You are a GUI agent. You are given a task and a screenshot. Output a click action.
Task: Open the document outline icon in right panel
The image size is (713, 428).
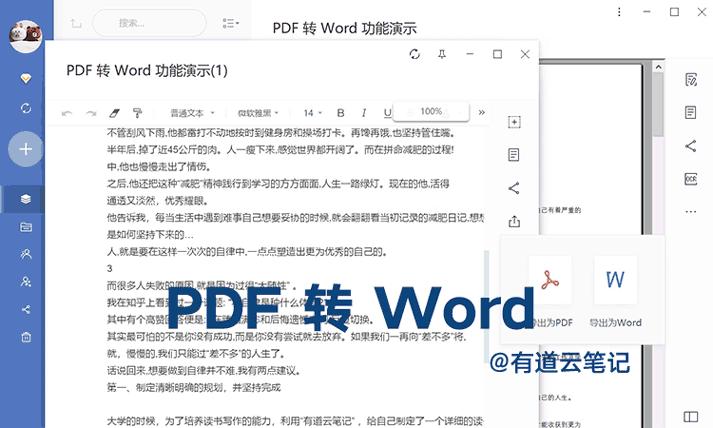(x=690, y=112)
